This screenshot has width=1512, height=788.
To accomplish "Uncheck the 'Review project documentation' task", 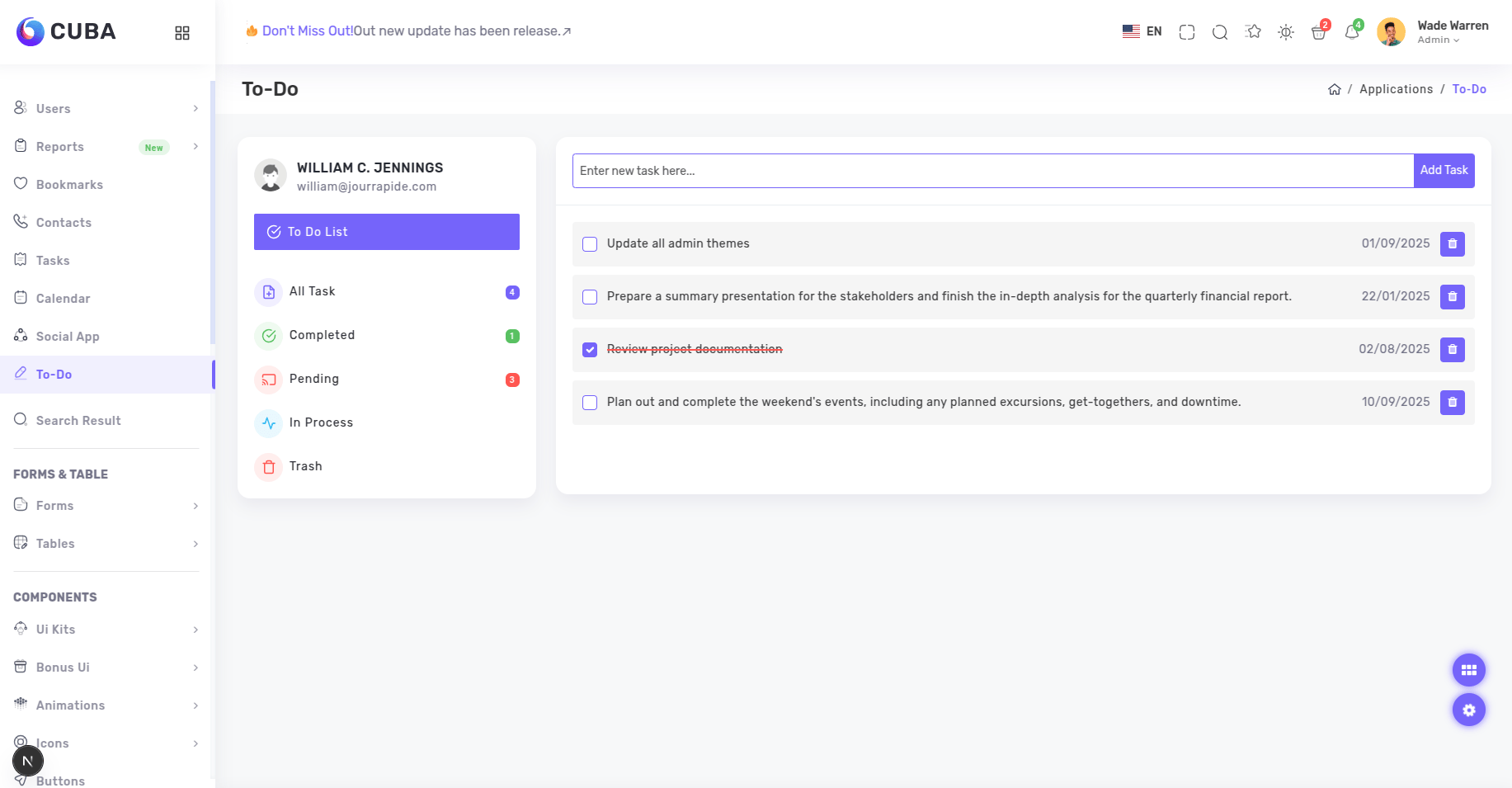I will coord(590,350).
